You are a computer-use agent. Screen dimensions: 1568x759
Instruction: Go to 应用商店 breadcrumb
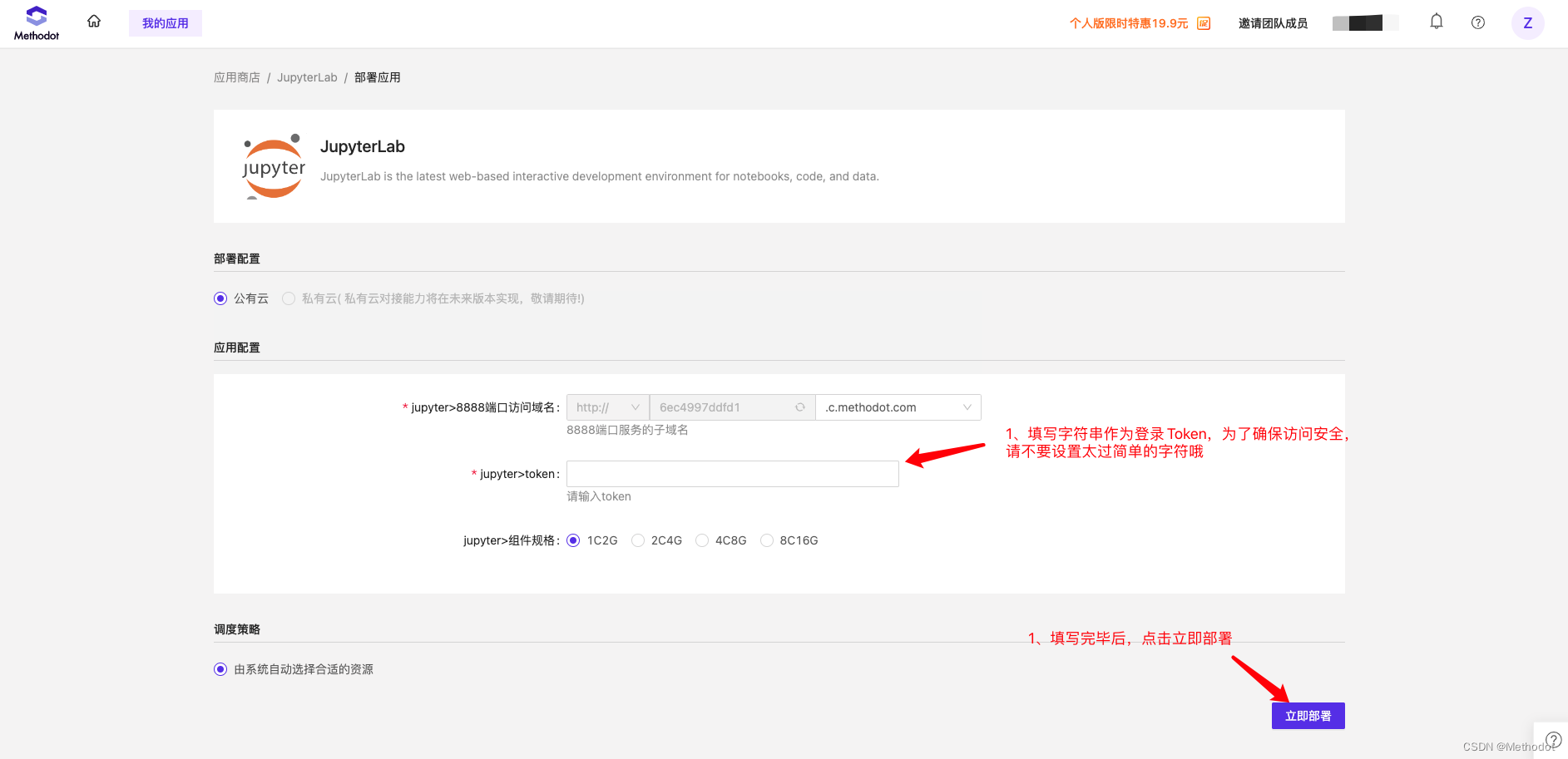[237, 77]
